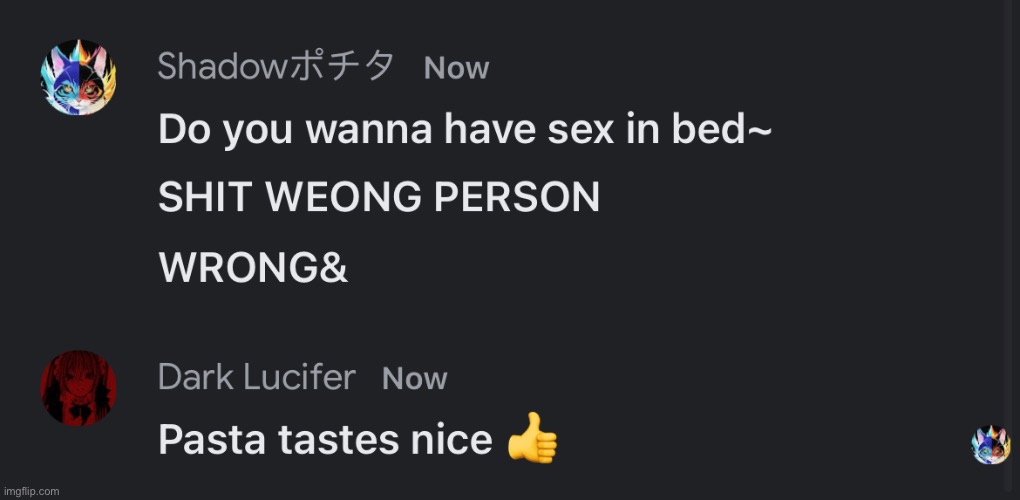Click the Now timestamp beside Shadowポチタ
This screenshot has width=1020, height=500.
[456, 68]
